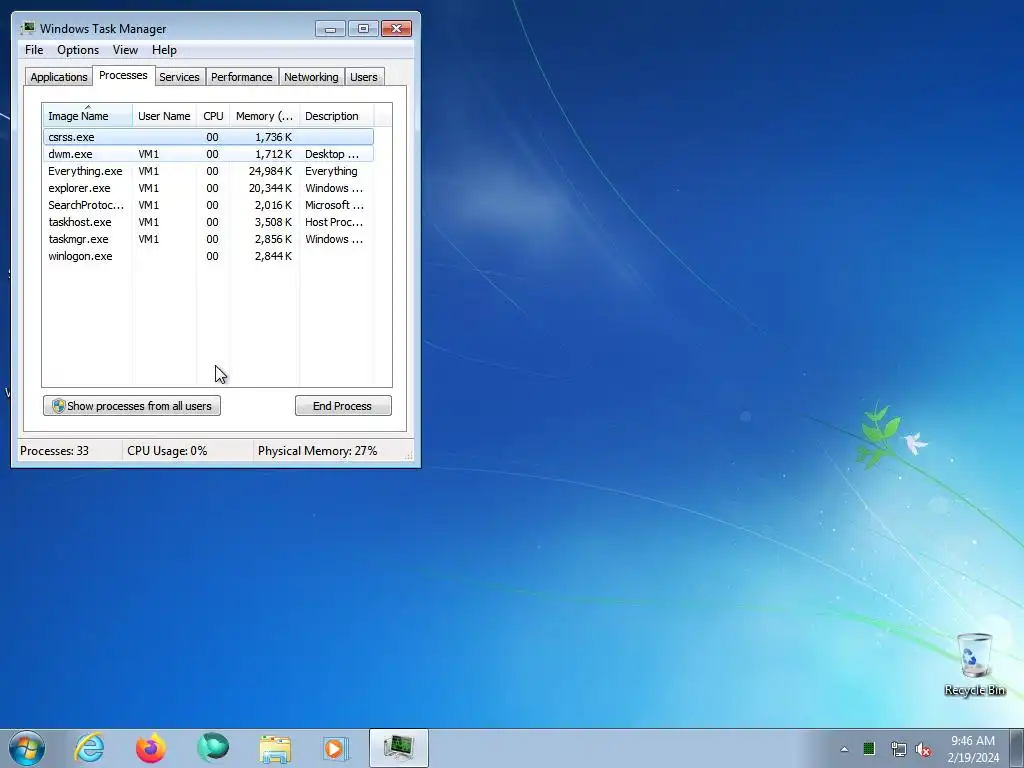The image size is (1024, 768).
Task: Select the Processes tab
Action: click(123, 75)
